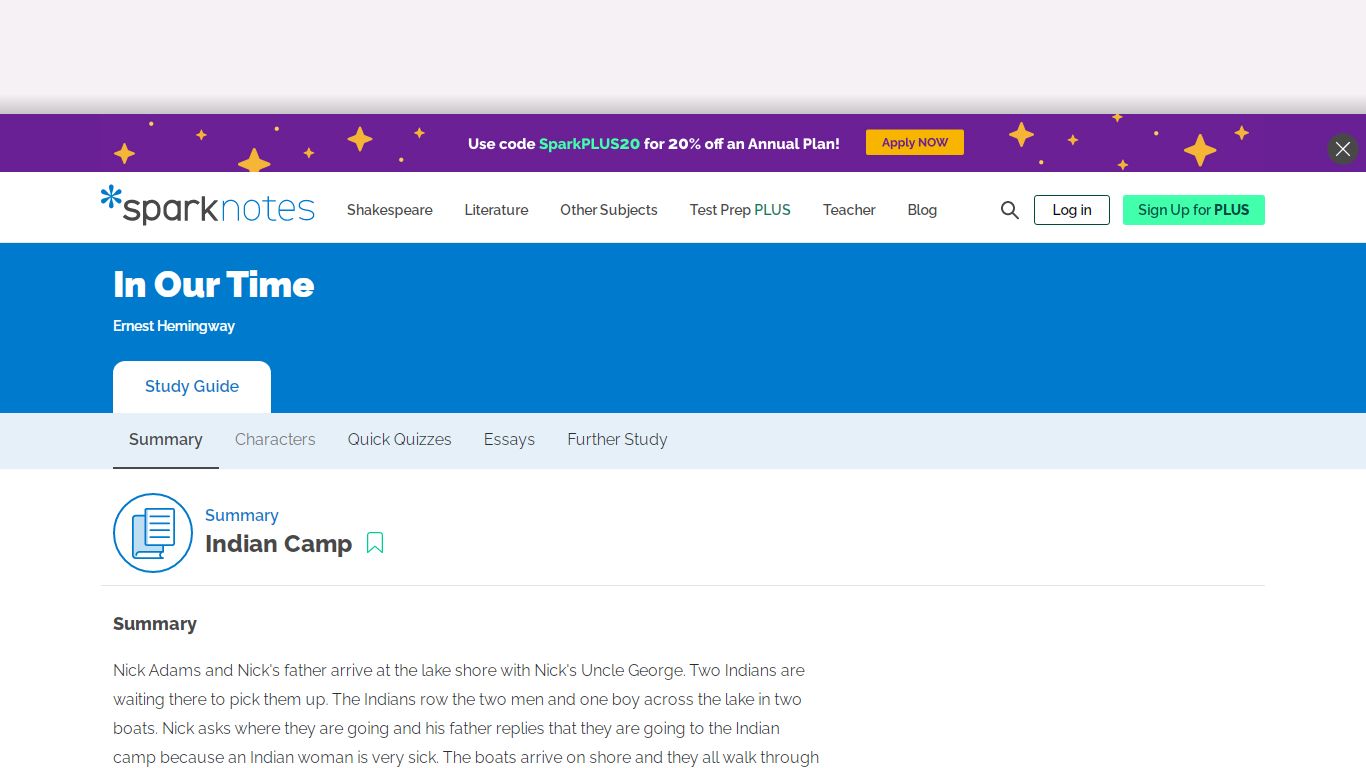Apply the SparkPLUS20 discount now

click(915, 142)
